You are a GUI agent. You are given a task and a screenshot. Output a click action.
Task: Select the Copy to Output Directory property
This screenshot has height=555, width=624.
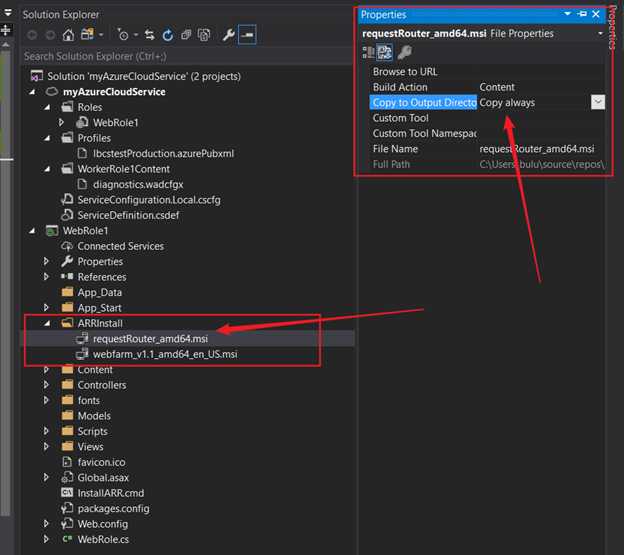tap(423, 103)
